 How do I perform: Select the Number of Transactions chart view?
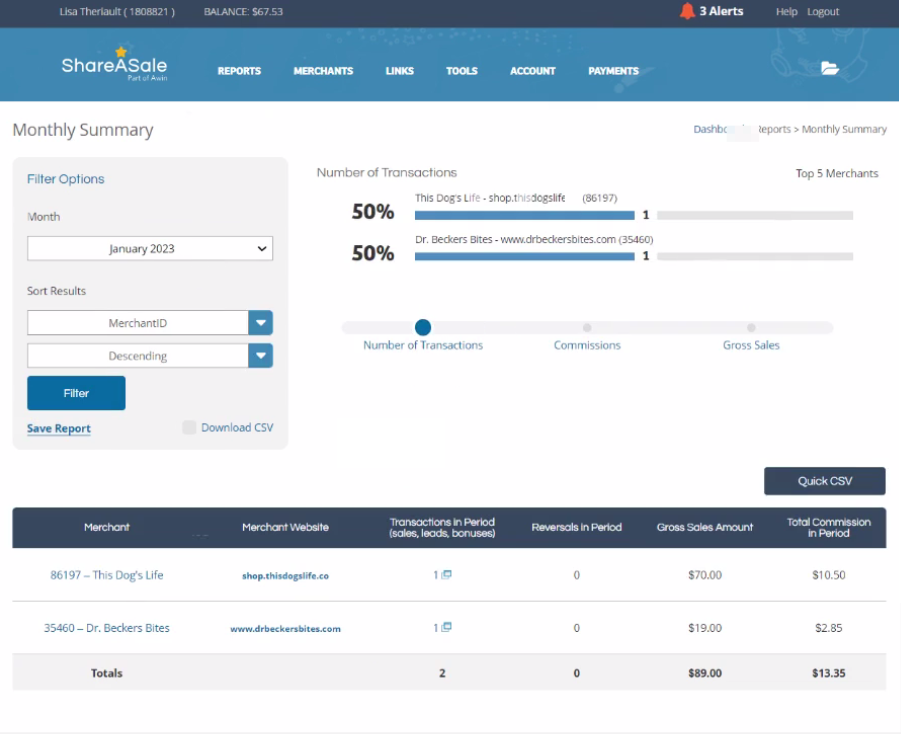pyautogui.click(x=423, y=327)
